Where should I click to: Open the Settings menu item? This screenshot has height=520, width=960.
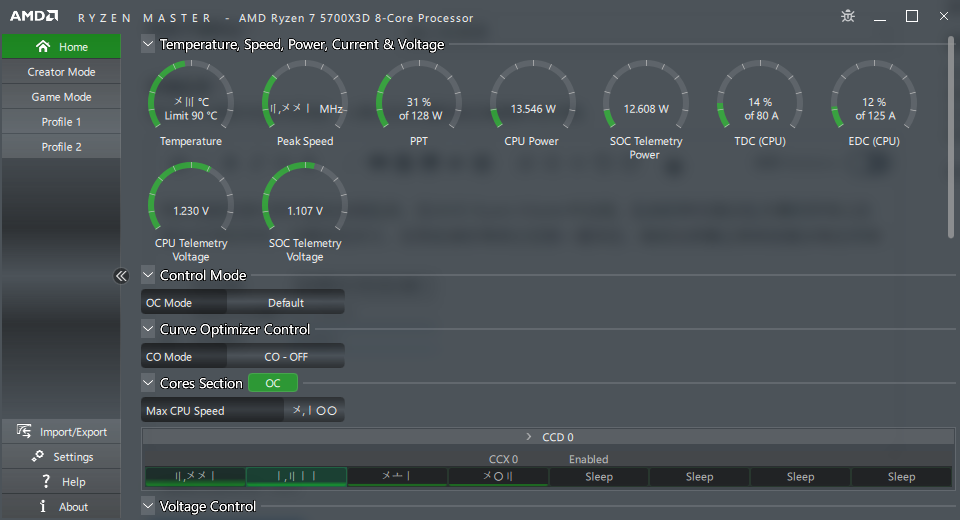point(61,457)
